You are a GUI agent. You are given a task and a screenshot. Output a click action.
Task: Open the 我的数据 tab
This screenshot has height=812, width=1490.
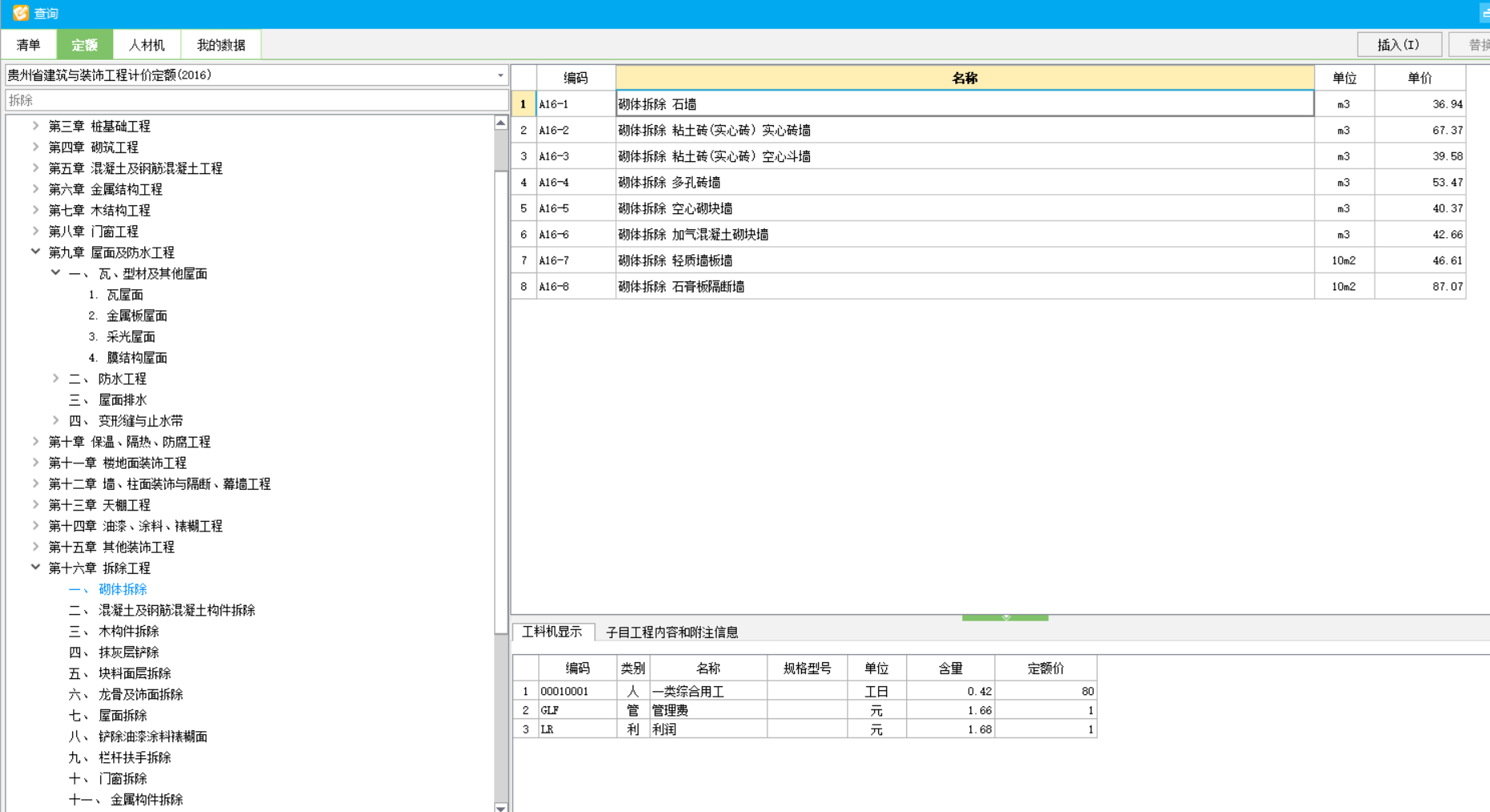coord(221,45)
